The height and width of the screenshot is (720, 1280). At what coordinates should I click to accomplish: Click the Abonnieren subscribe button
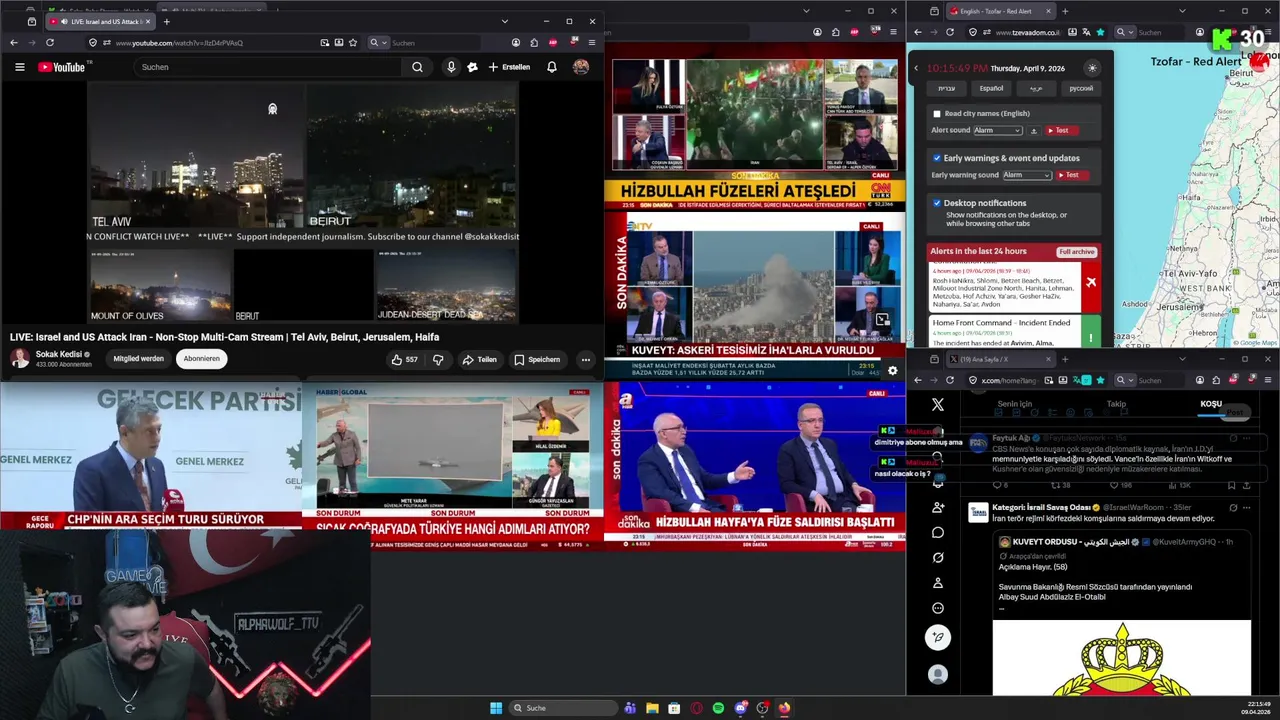coord(201,359)
